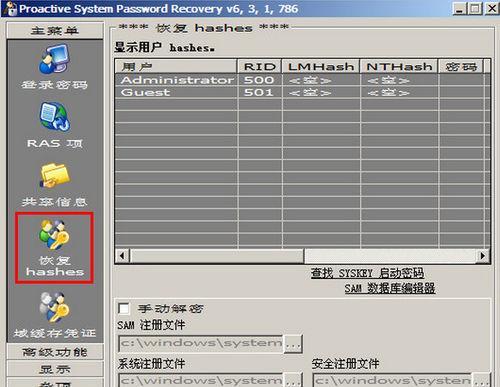Enable the 手动解密 checkbox
Image resolution: width=500 pixels, height=387 pixels.
pyautogui.click(x=124, y=308)
